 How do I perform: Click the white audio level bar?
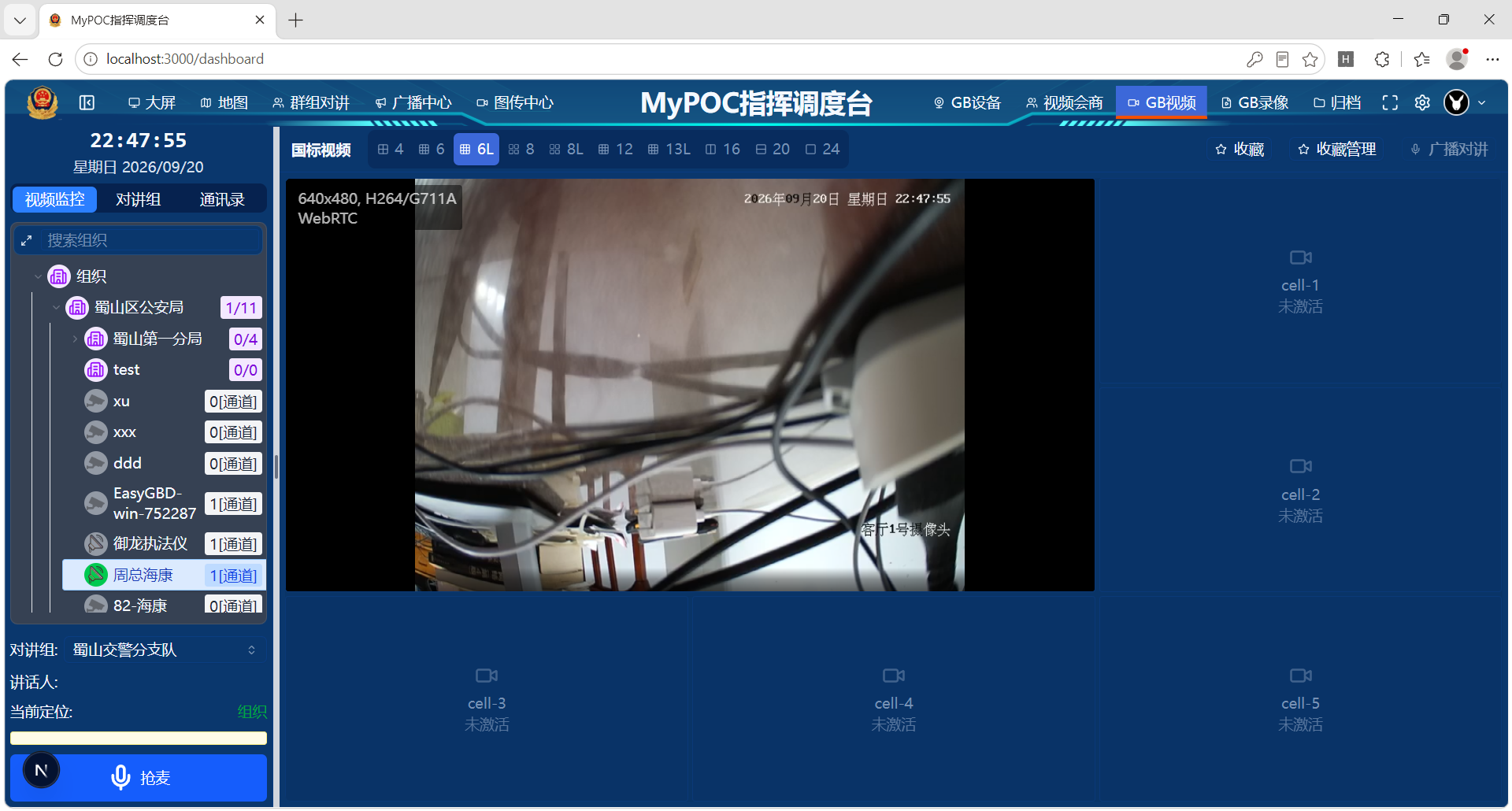click(139, 738)
